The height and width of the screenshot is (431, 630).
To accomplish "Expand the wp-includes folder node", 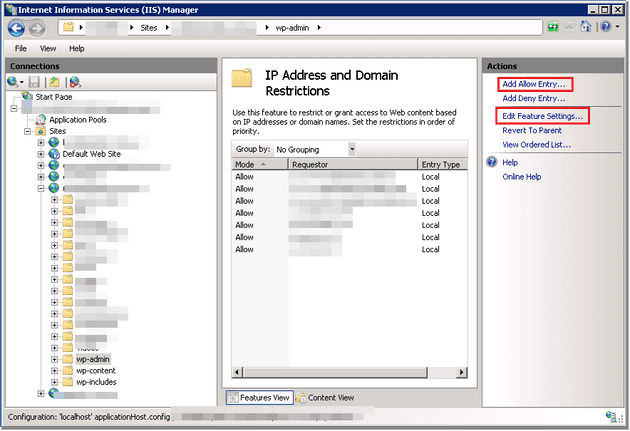I will (55, 382).
